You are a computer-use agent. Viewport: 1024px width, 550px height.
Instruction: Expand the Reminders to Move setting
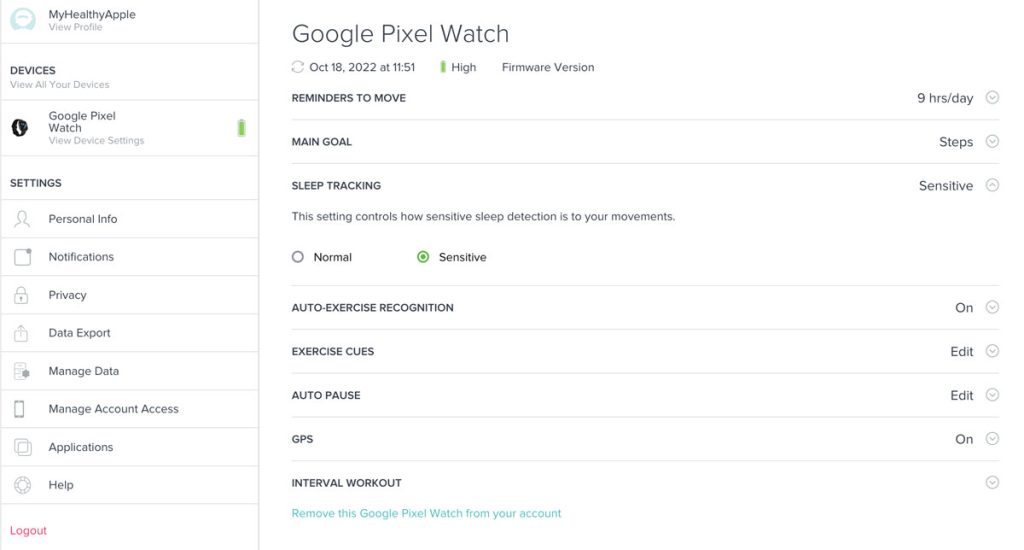point(992,98)
